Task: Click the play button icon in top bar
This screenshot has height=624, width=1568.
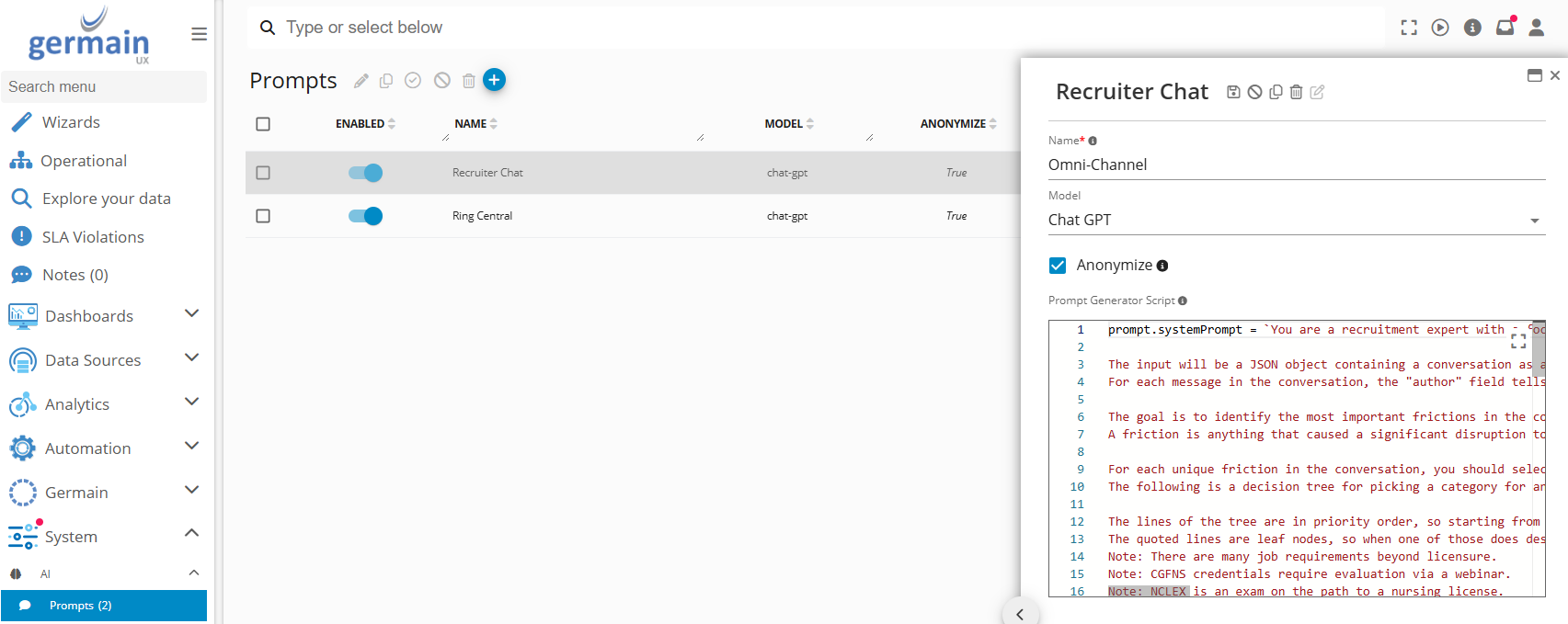Action: click(x=1440, y=28)
